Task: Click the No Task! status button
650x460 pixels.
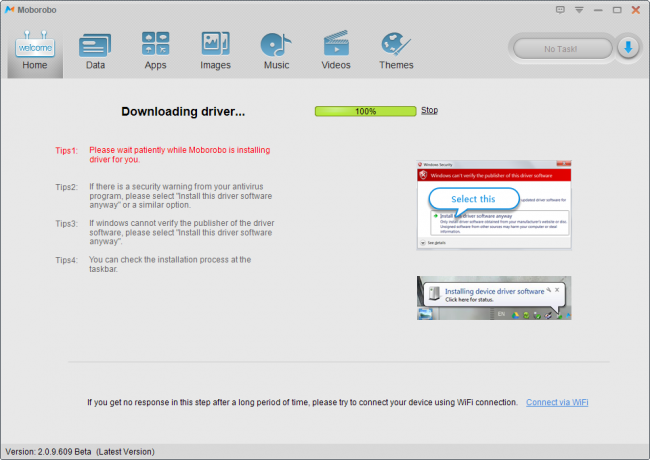Action: (x=562, y=49)
